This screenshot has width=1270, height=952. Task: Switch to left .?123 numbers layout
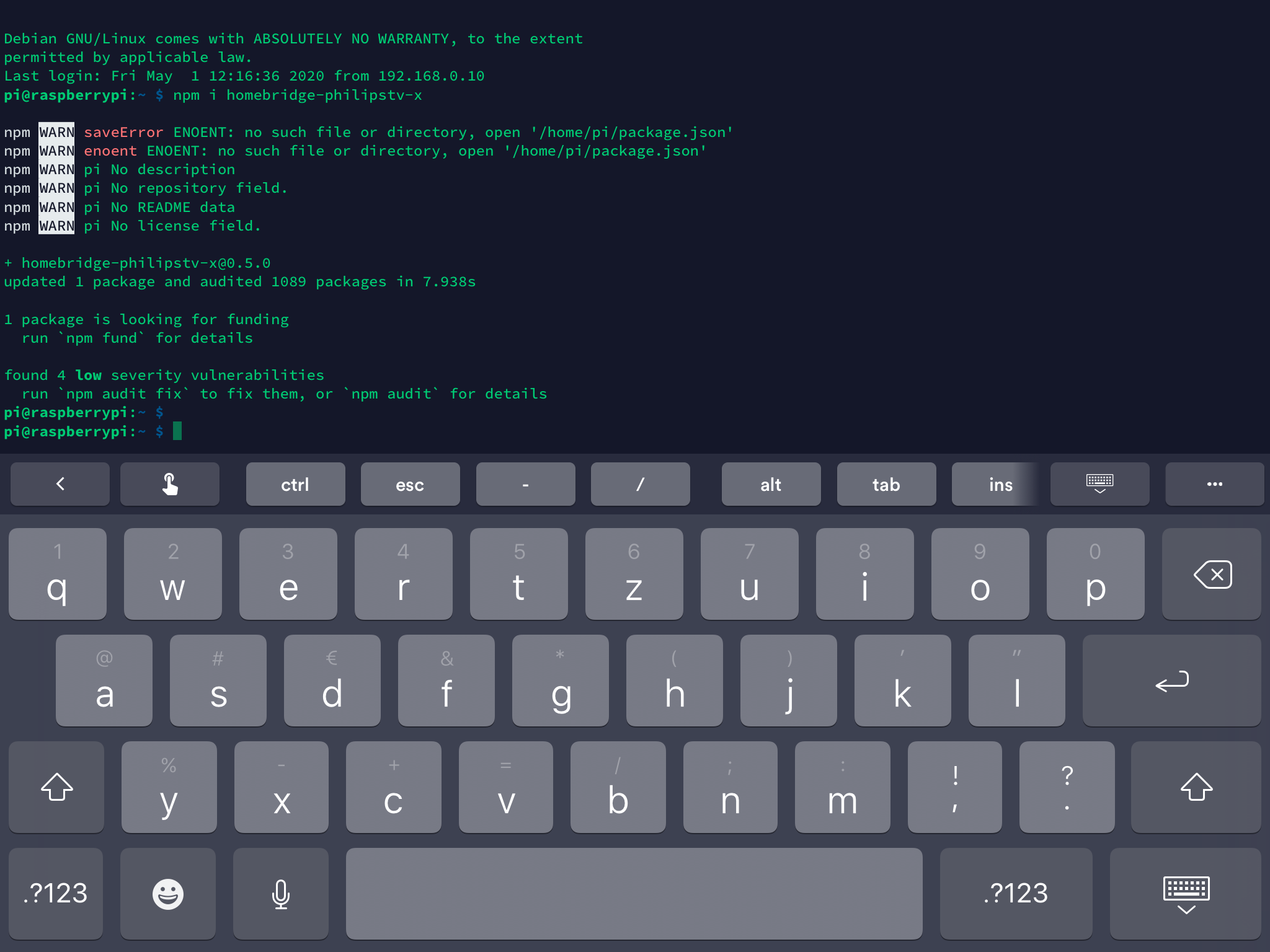click(x=56, y=893)
